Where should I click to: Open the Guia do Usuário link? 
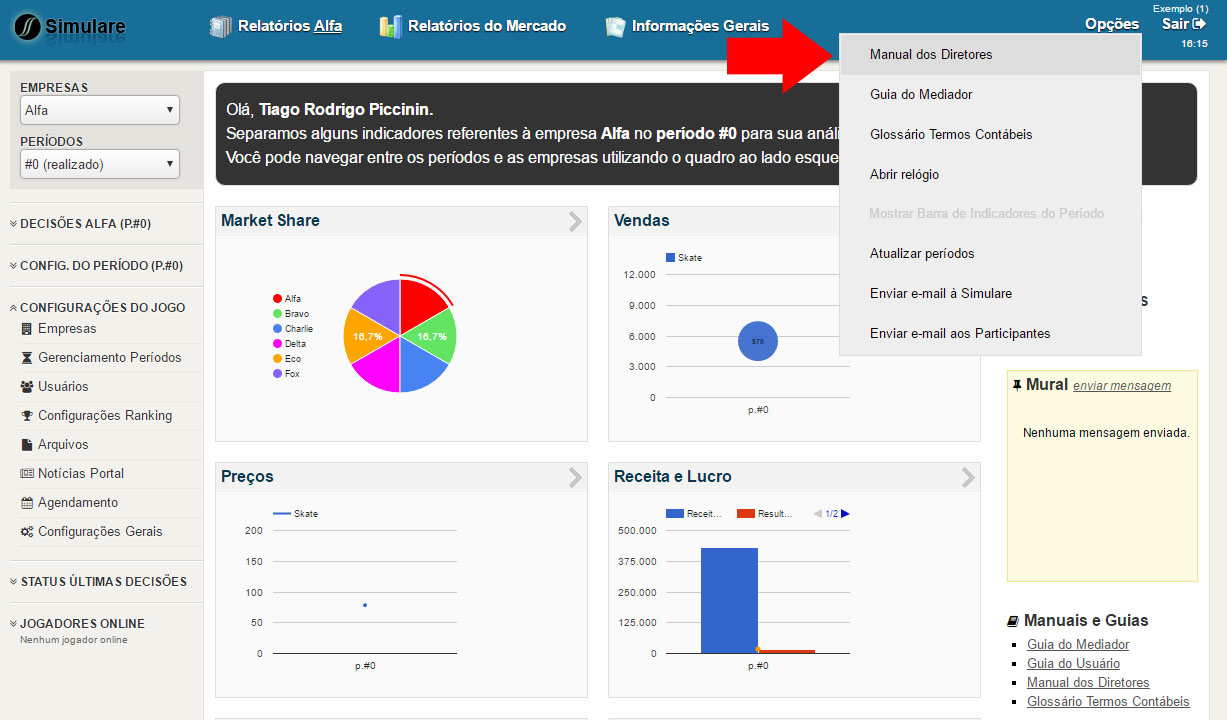(x=1073, y=664)
